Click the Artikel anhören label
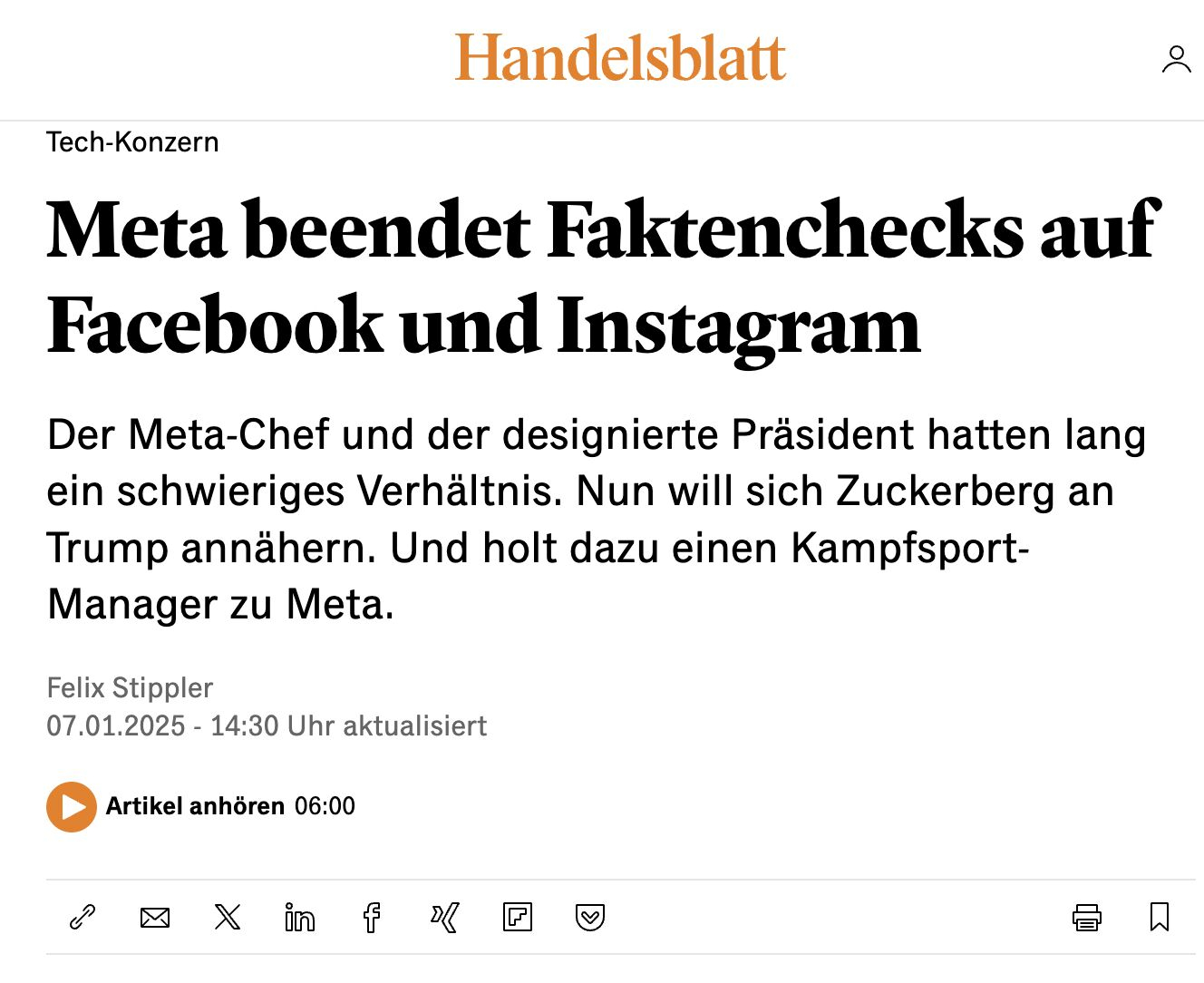The image size is (1204, 983). pos(195,806)
